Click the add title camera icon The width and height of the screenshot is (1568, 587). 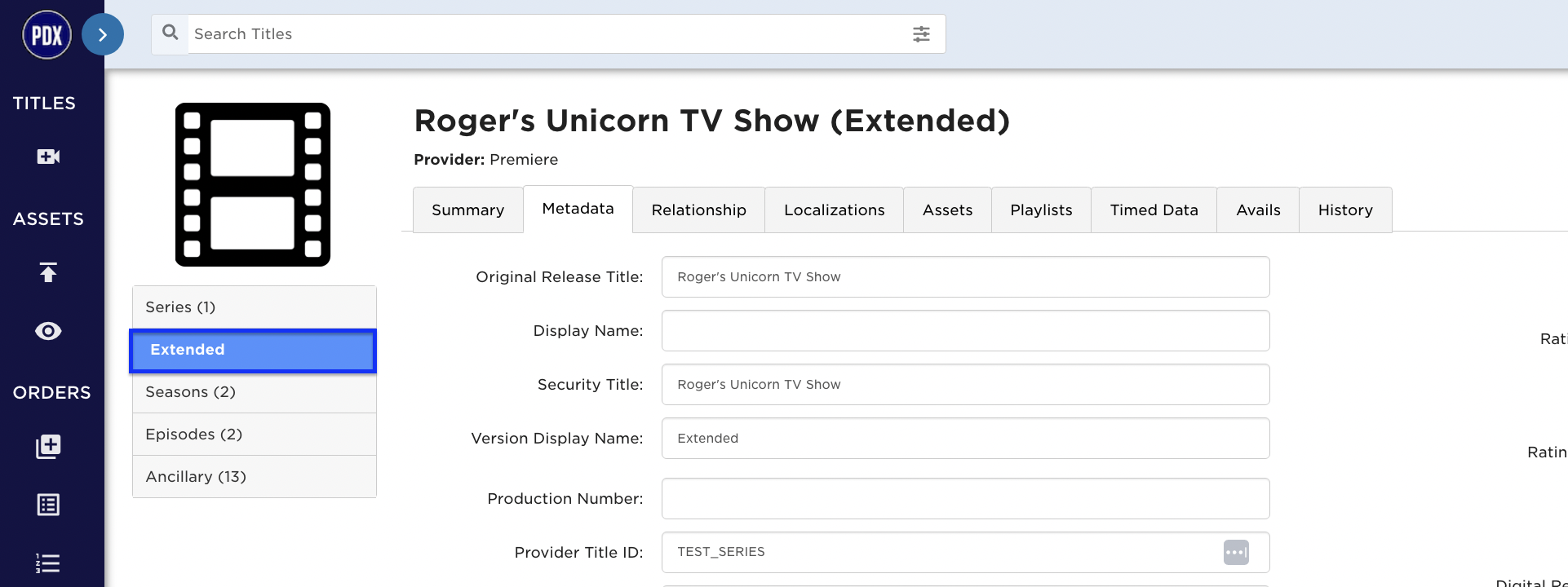click(x=48, y=157)
